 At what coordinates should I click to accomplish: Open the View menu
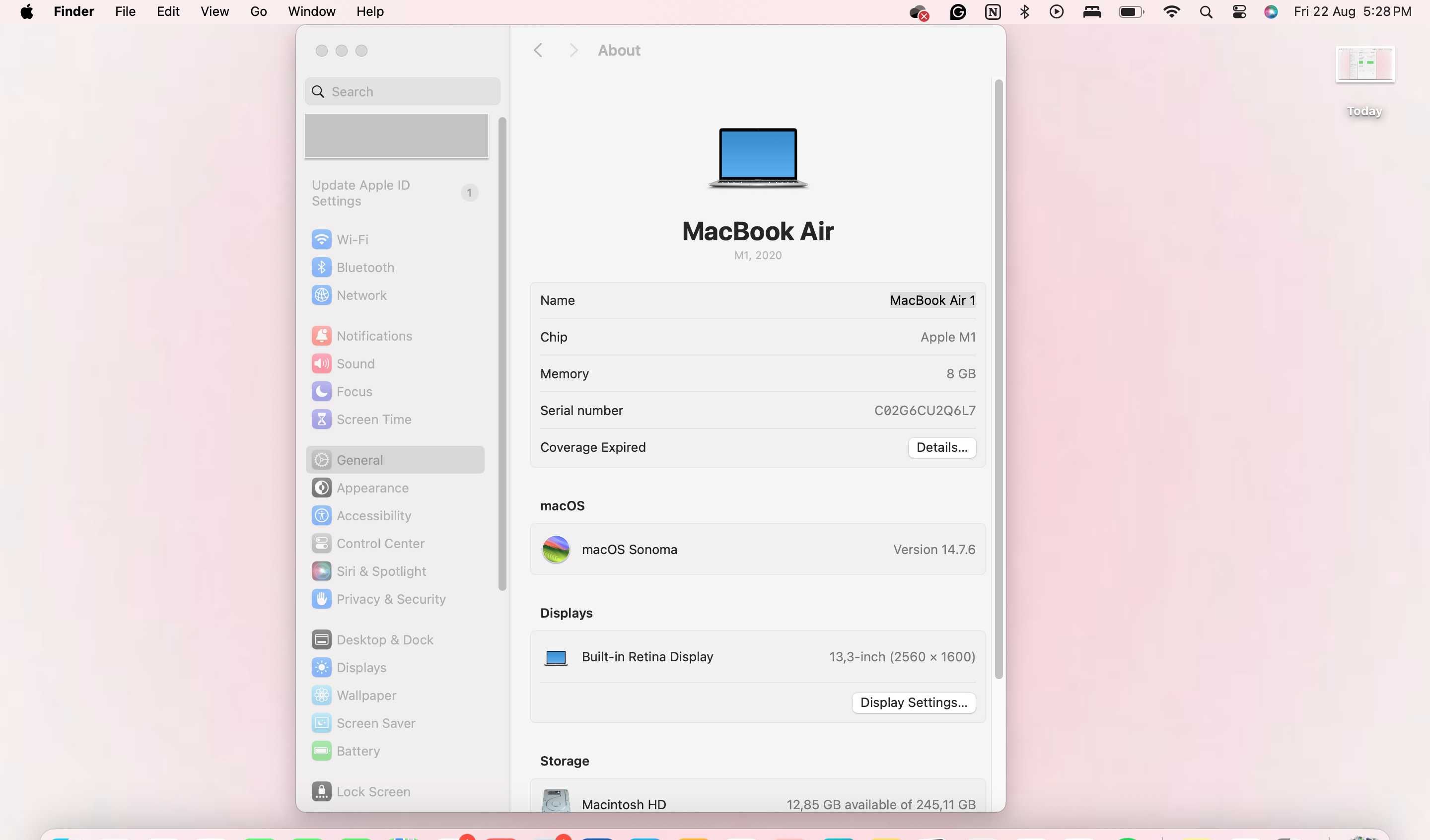point(214,11)
